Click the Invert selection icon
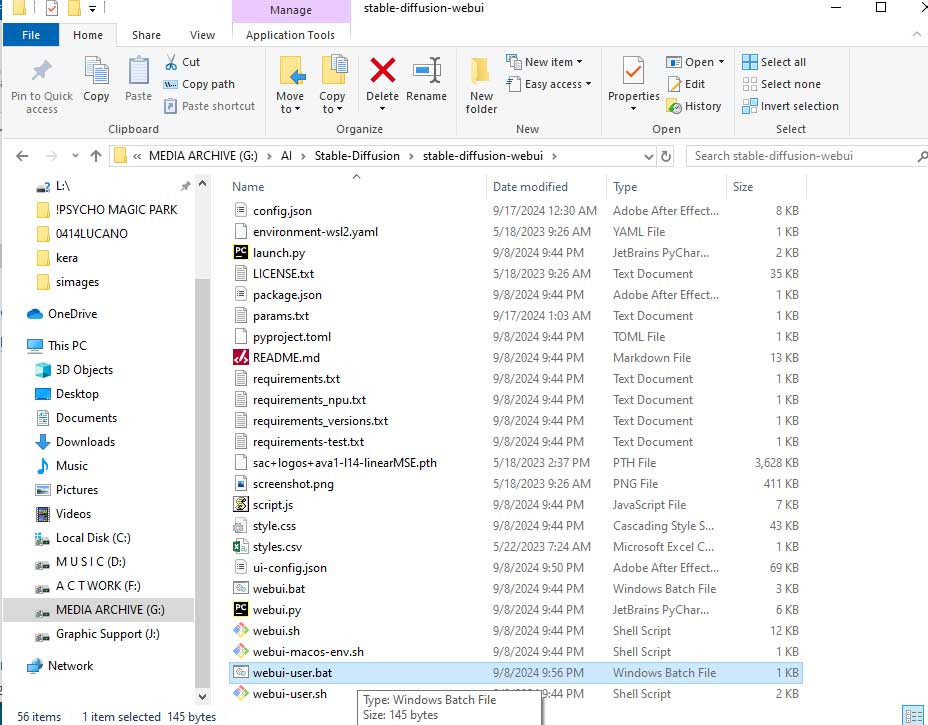928x725 pixels. click(749, 106)
